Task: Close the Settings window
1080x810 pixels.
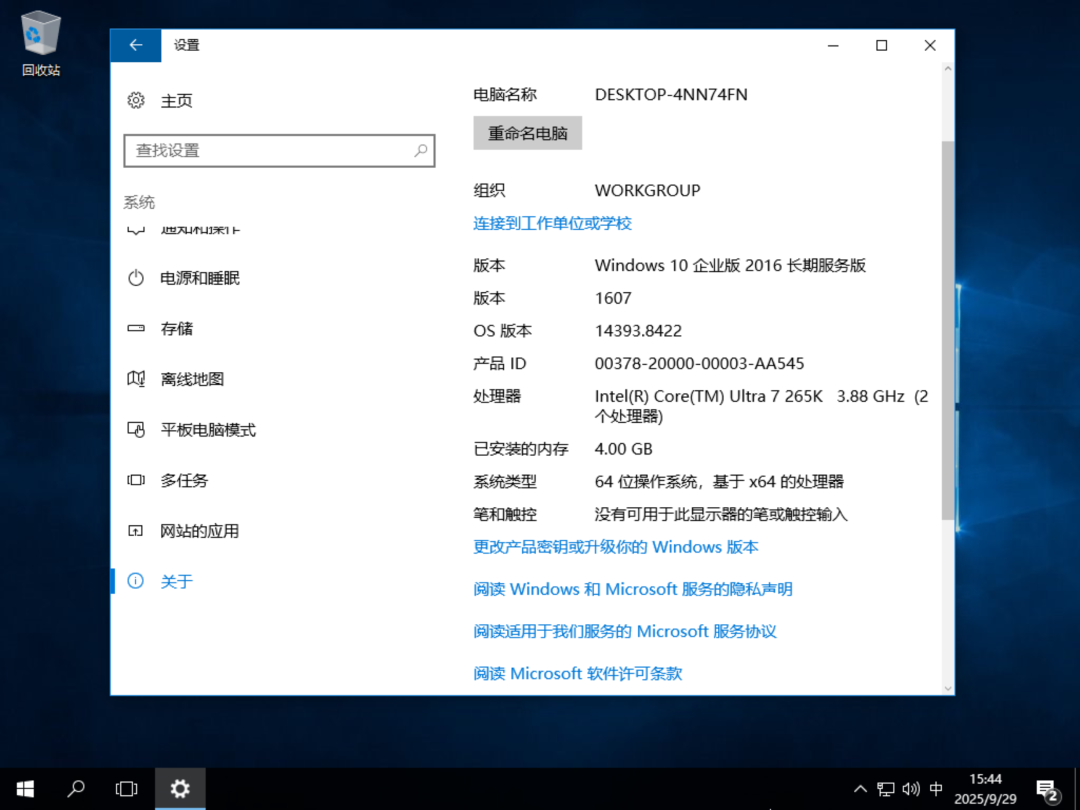Action: [x=930, y=45]
